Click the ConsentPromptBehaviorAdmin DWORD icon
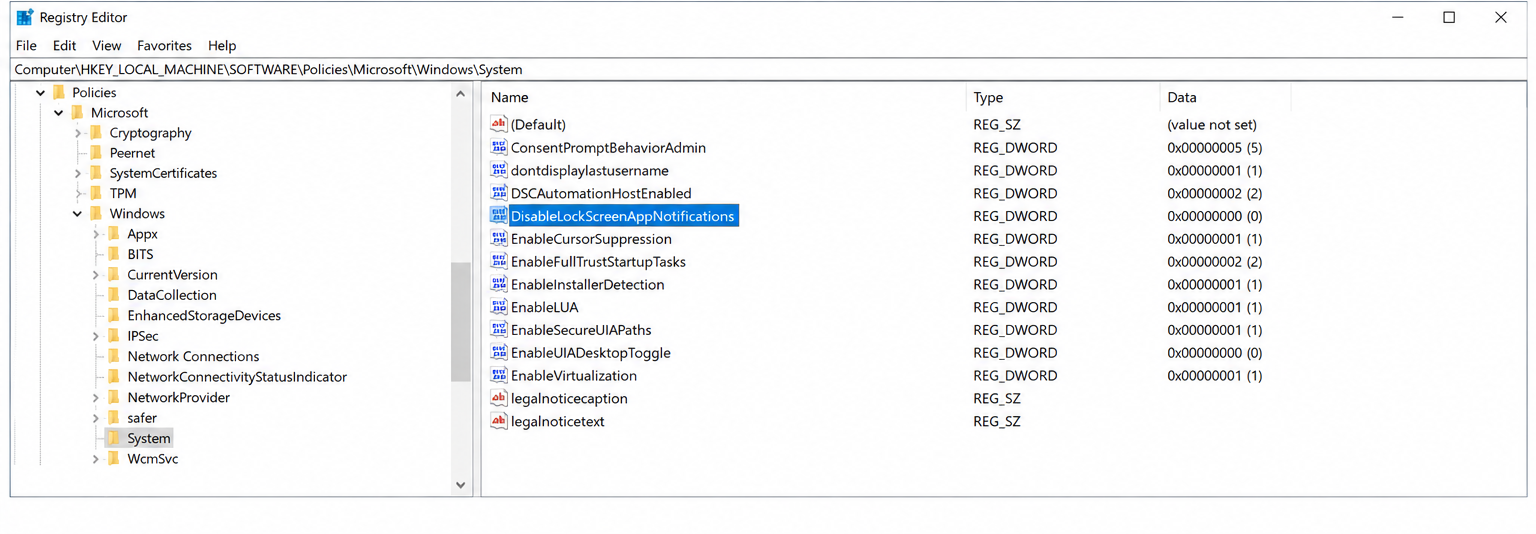 tap(499, 147)
